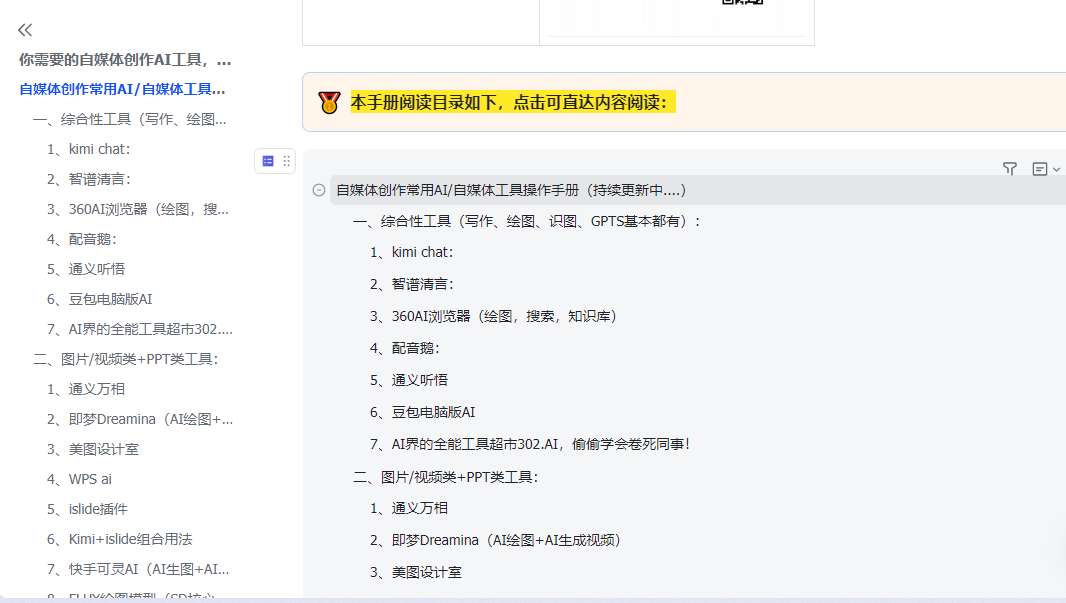Click the medal emoji in the callout

tap(329, 102)
